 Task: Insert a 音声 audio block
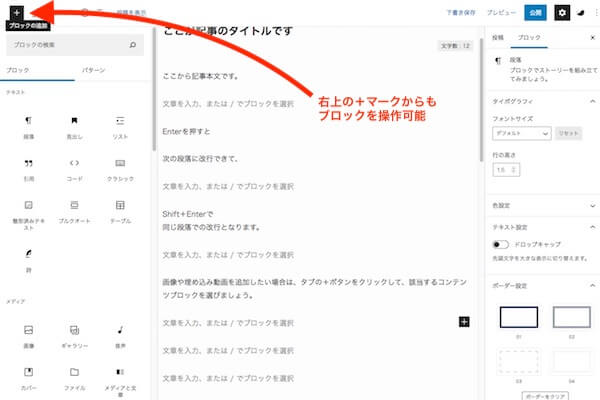point(120,337)
